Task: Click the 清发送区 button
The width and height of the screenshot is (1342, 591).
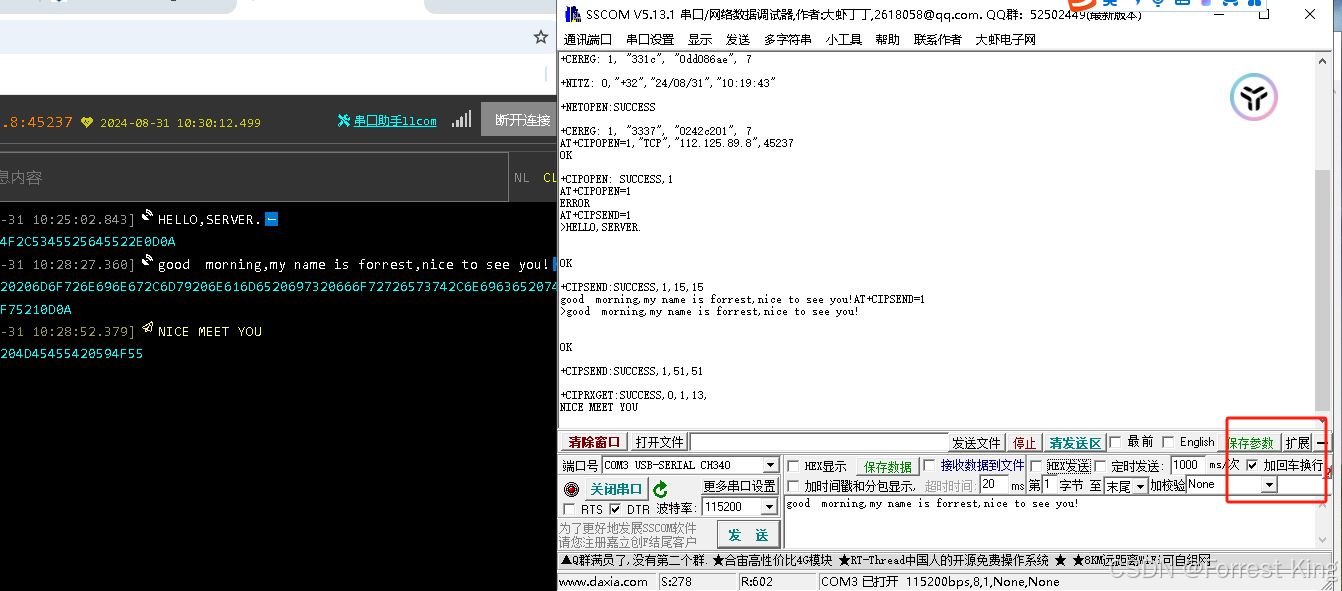Action: [1075, 443]
